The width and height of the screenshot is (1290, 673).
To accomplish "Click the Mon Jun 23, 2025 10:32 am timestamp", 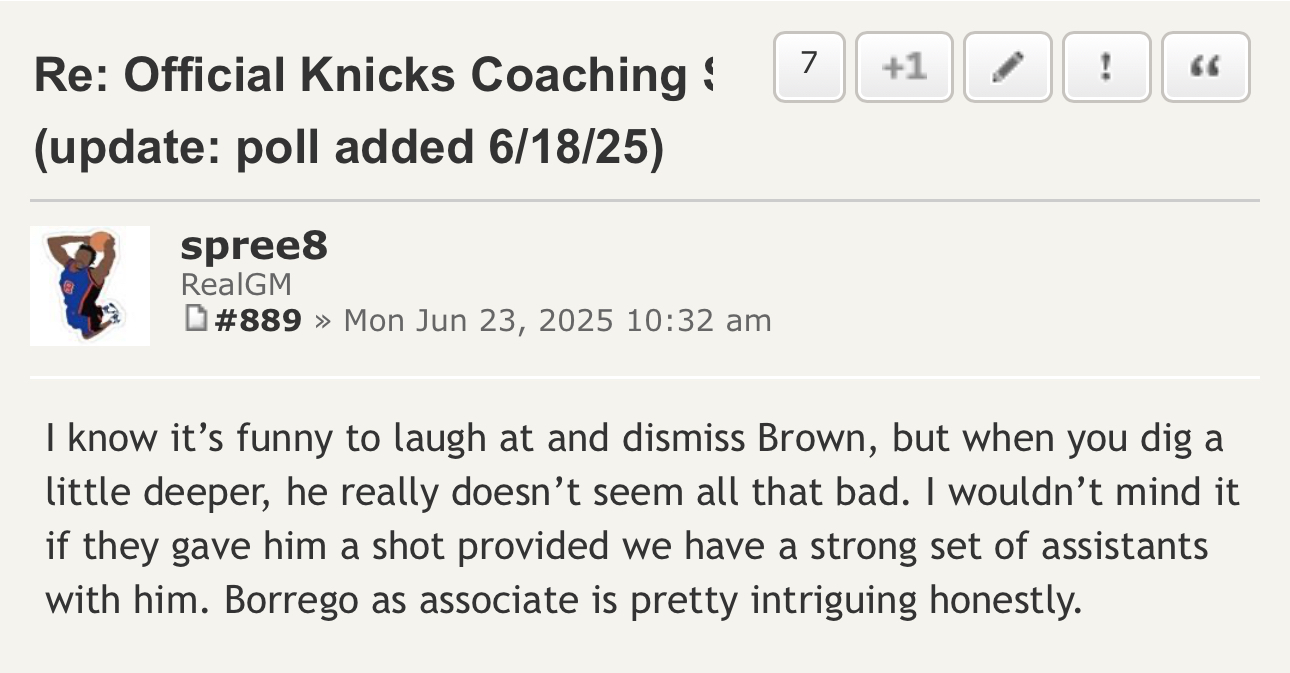I will click(557, 320).
